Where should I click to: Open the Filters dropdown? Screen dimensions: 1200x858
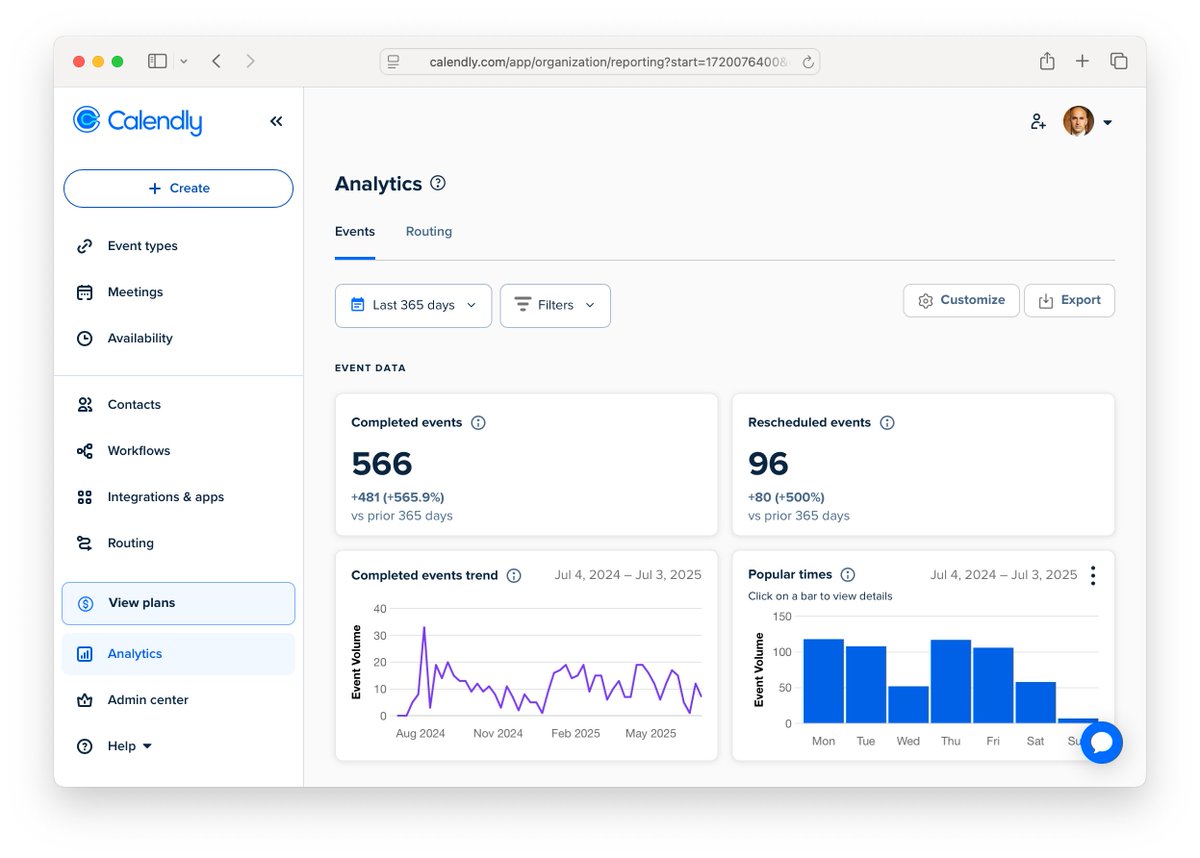(x=555, y=305)
